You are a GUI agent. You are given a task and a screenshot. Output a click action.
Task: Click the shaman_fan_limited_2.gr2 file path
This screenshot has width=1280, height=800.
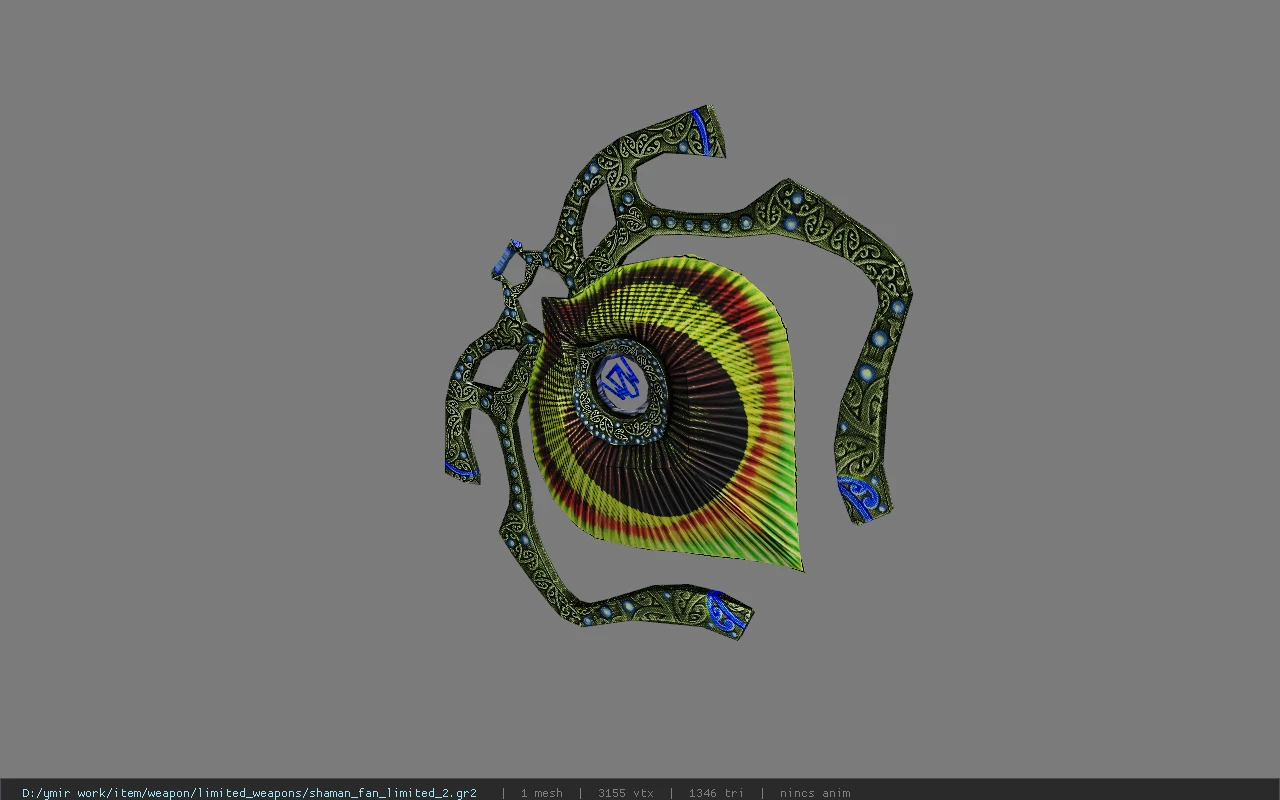[x=249, y=793]
